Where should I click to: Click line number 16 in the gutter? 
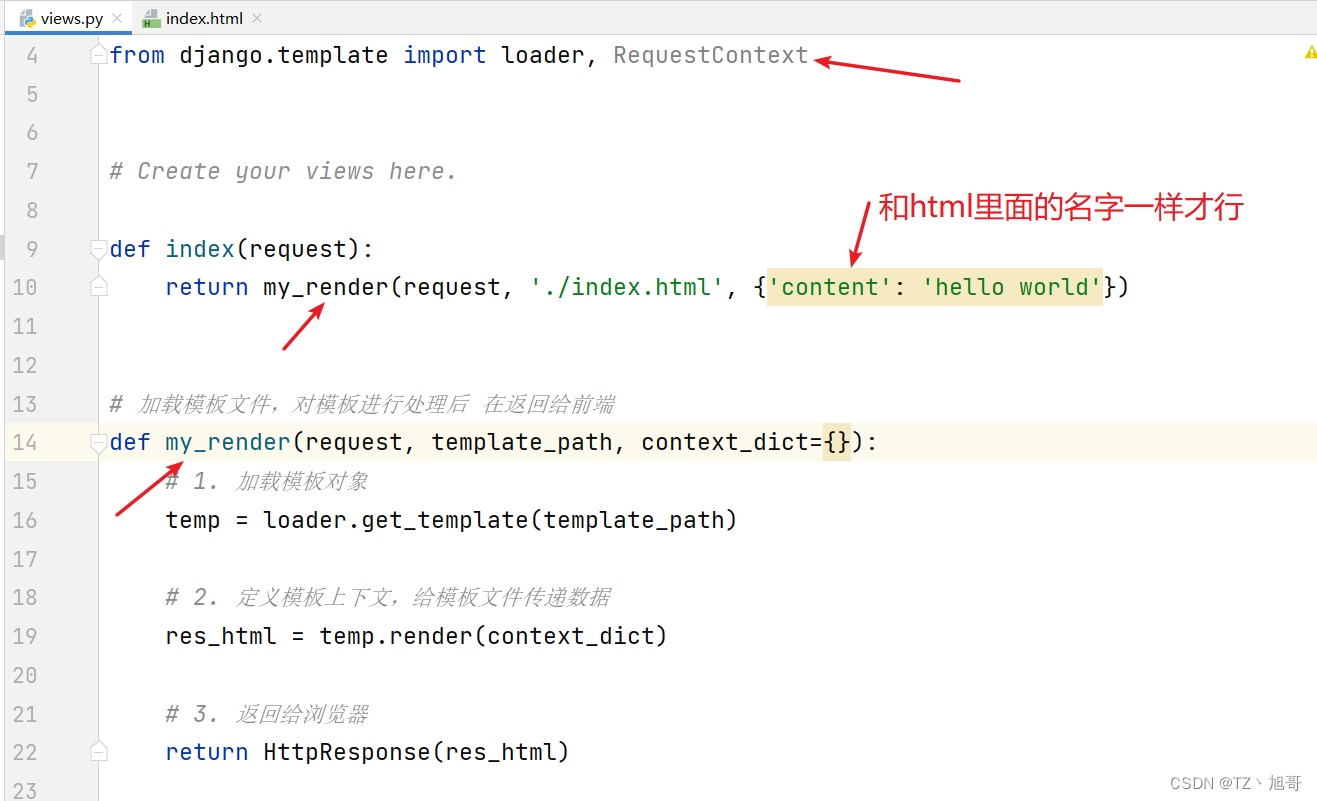[25, 520]
